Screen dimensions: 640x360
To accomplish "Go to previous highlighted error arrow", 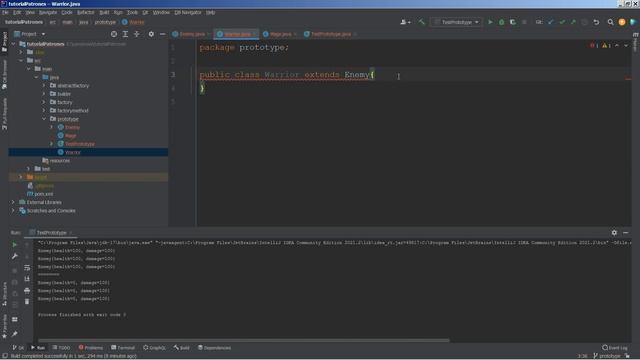I will point(617,46).
